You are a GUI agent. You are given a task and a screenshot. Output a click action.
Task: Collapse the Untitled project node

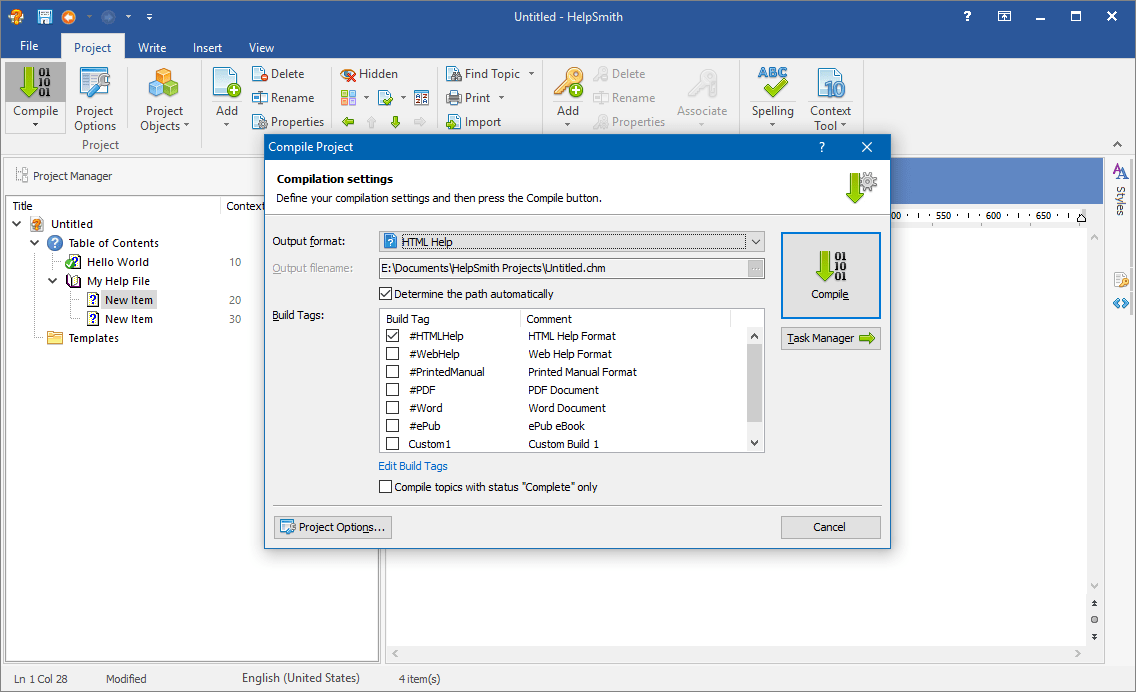[17, 224]
